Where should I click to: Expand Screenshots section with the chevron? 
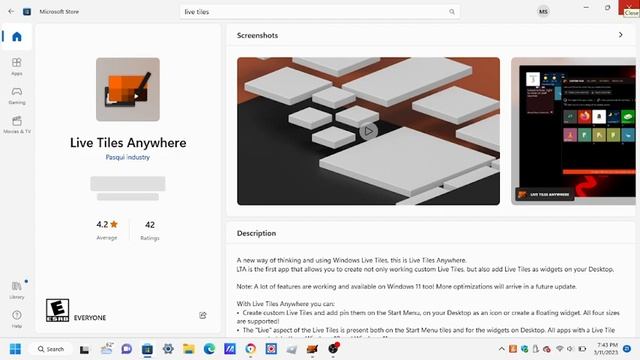click(620, 35)
